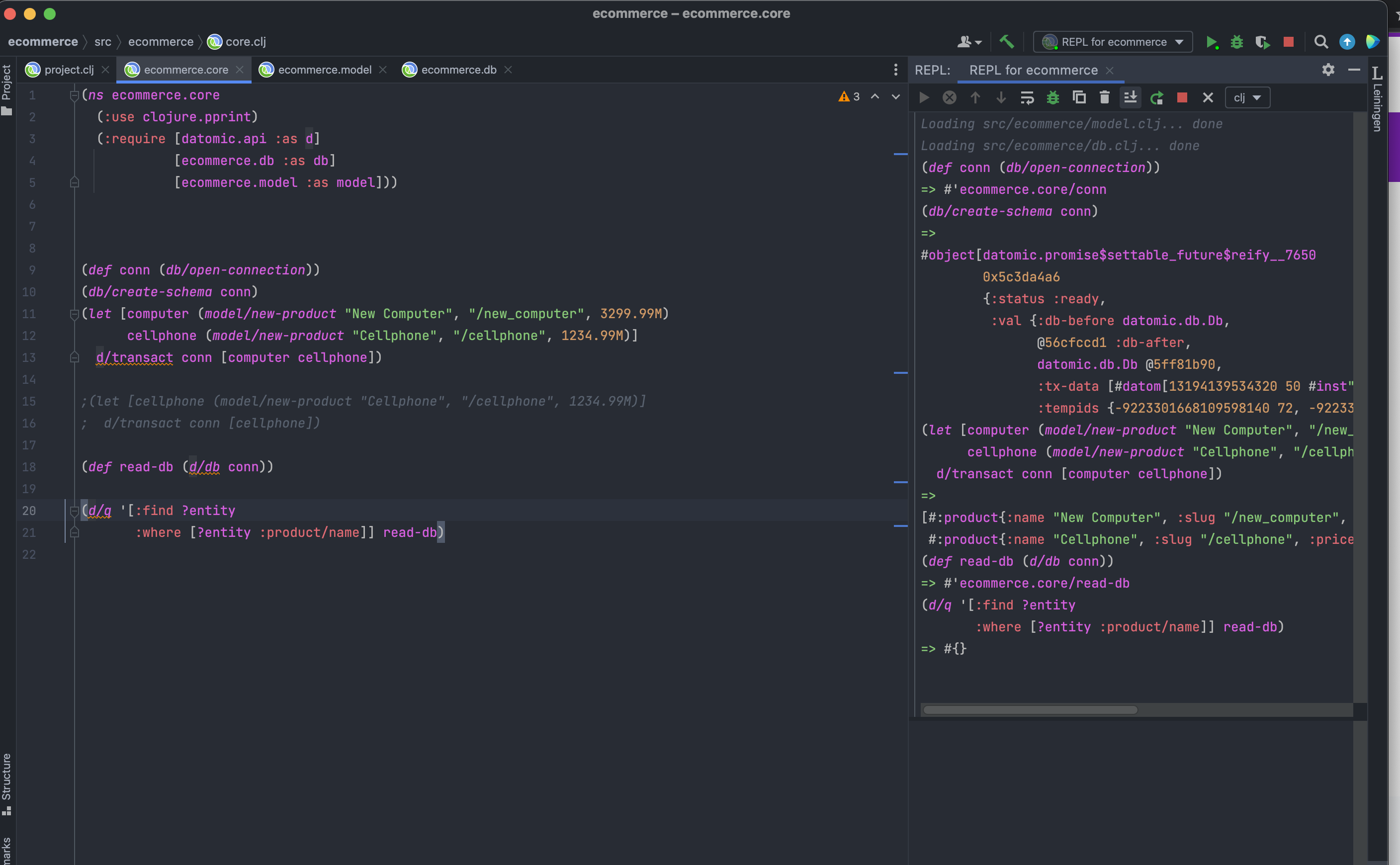Select the REPL for ecommerce tab
The image size is (1400, 865).
1033,70
